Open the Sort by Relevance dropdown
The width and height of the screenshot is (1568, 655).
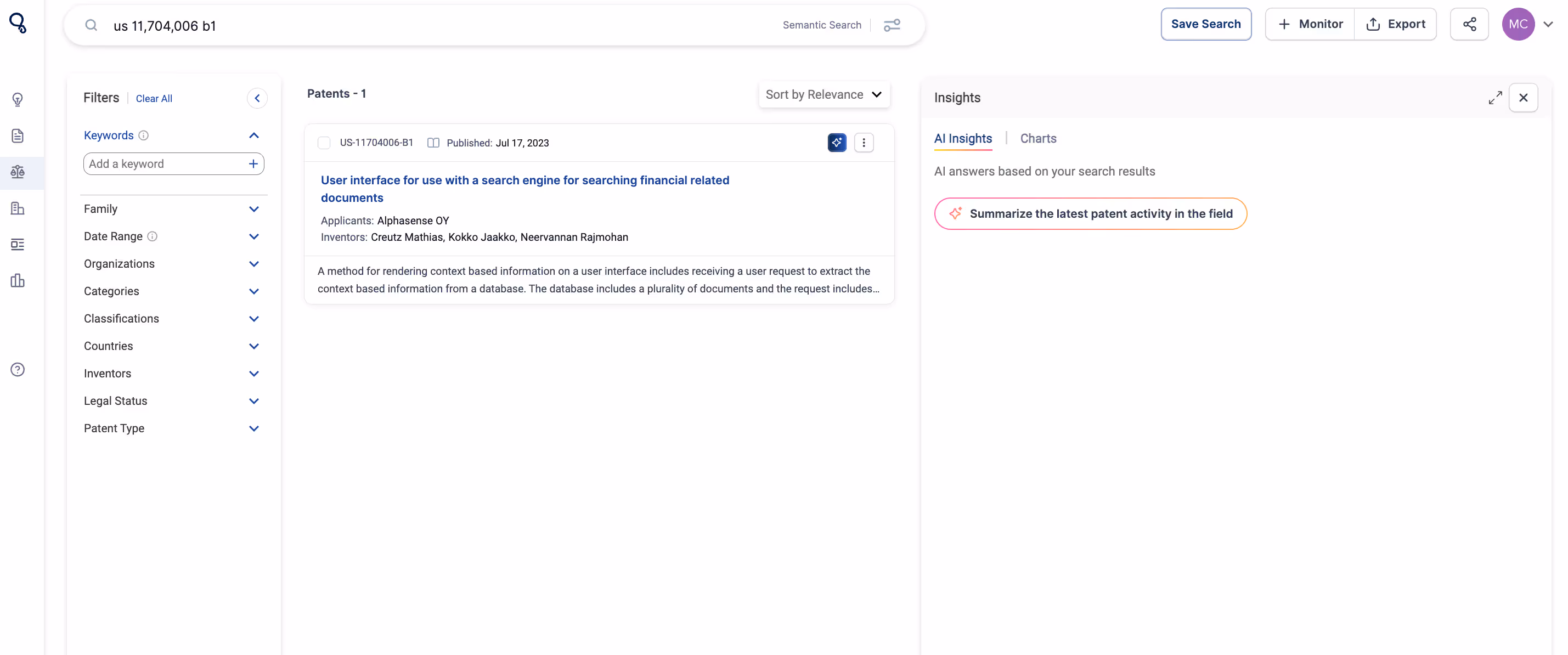824,94
